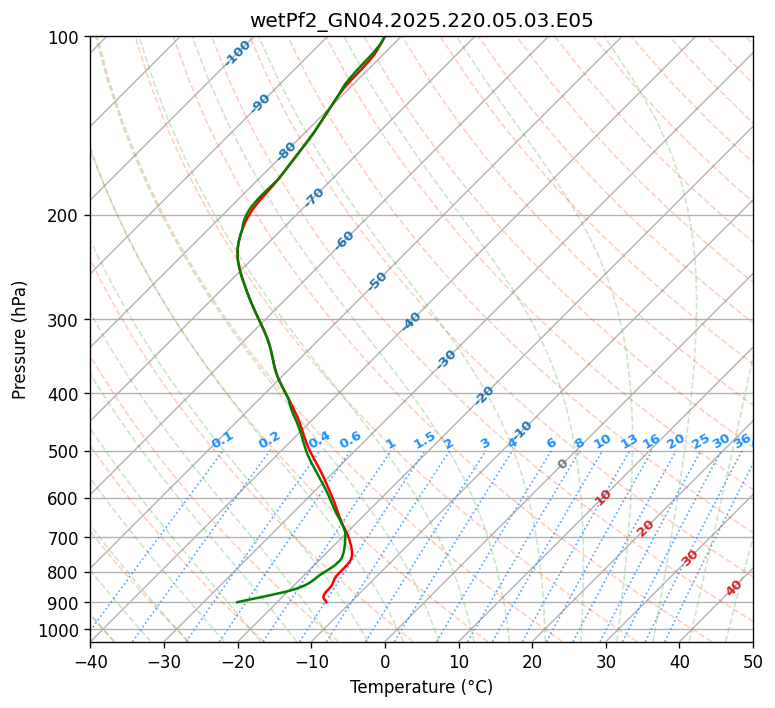The height and width of the screenshot is (708, 775).
Task: Click the 13 mixing ratio label
Action: (x=629, y=441)
